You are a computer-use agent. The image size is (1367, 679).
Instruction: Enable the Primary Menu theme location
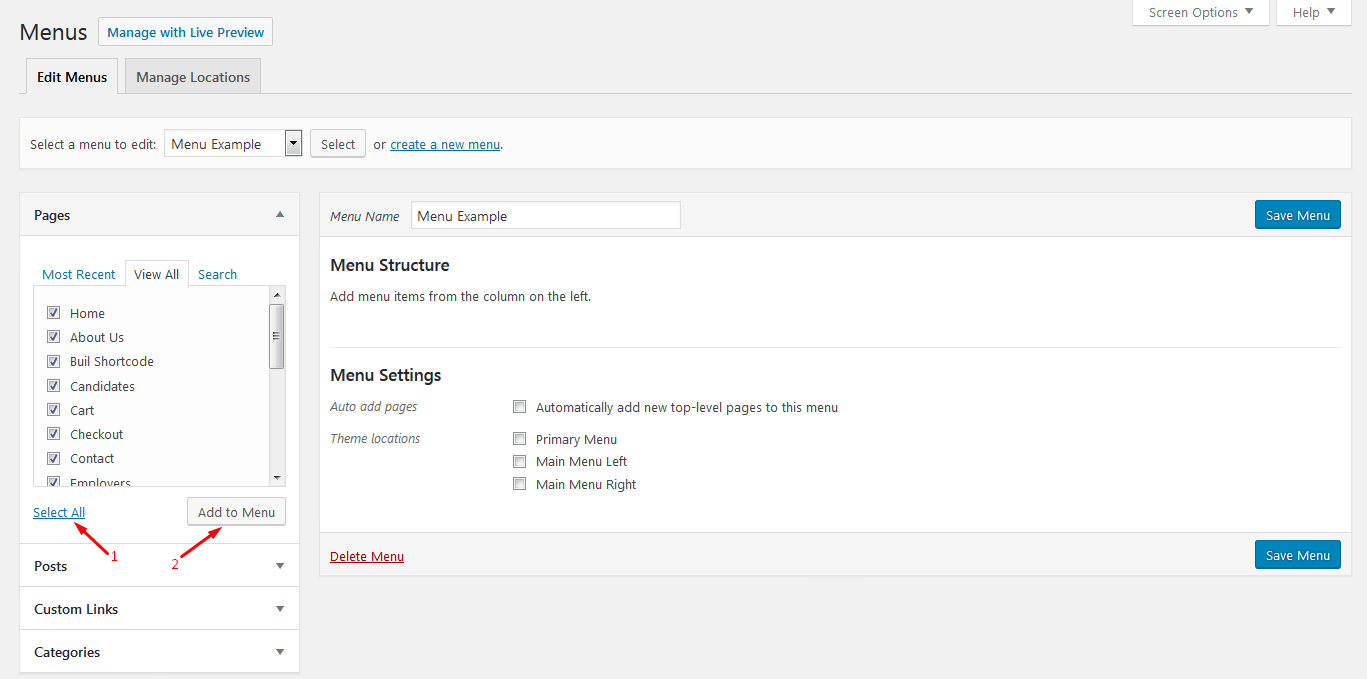pos(520,439)
